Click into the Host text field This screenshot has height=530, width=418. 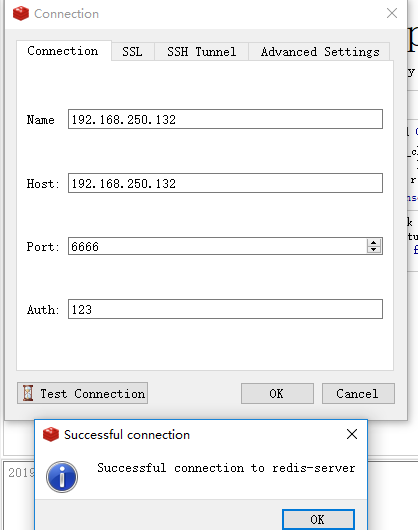point(225,183)
